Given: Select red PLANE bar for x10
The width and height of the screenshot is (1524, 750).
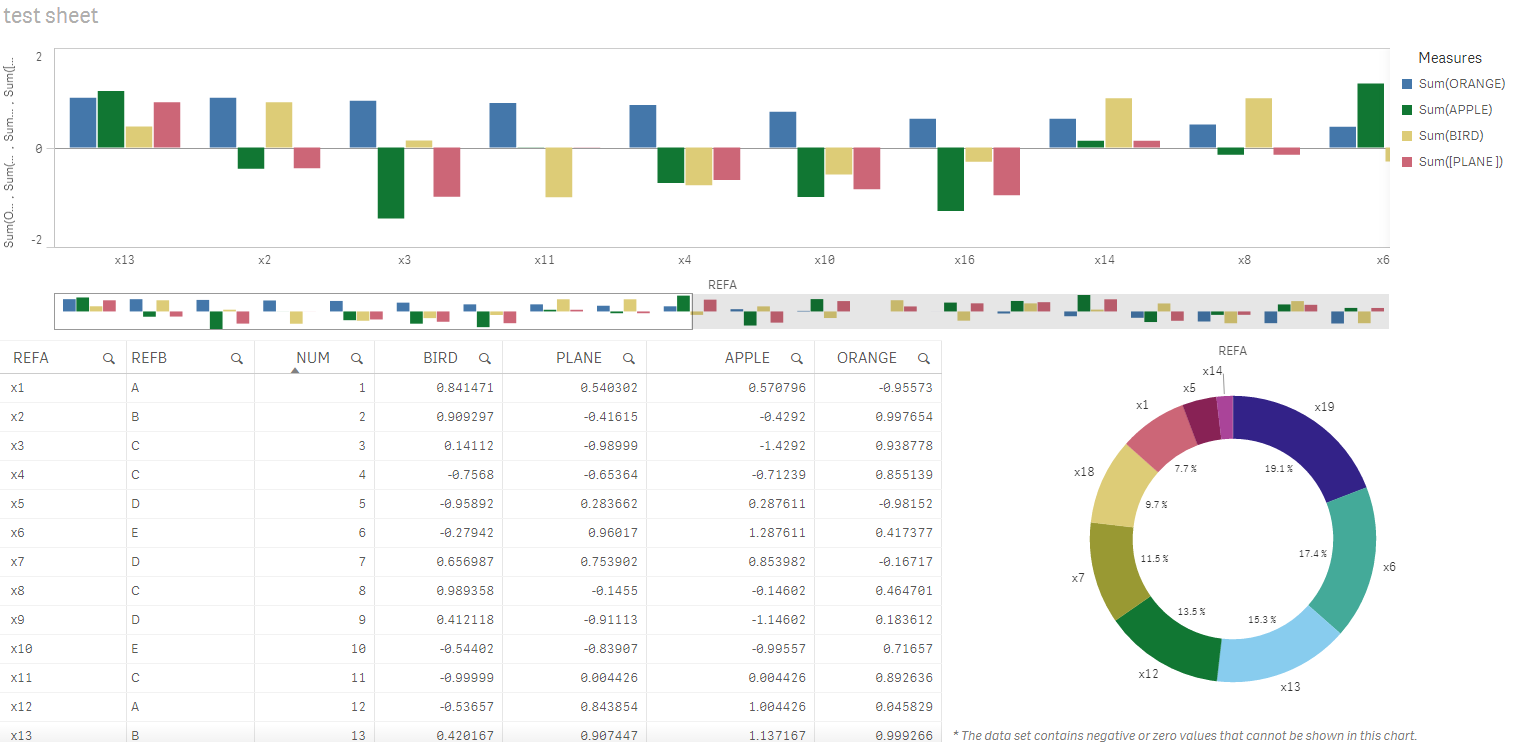Looking at the screenshot, I should pyautogui.click(x=867, y=168).
